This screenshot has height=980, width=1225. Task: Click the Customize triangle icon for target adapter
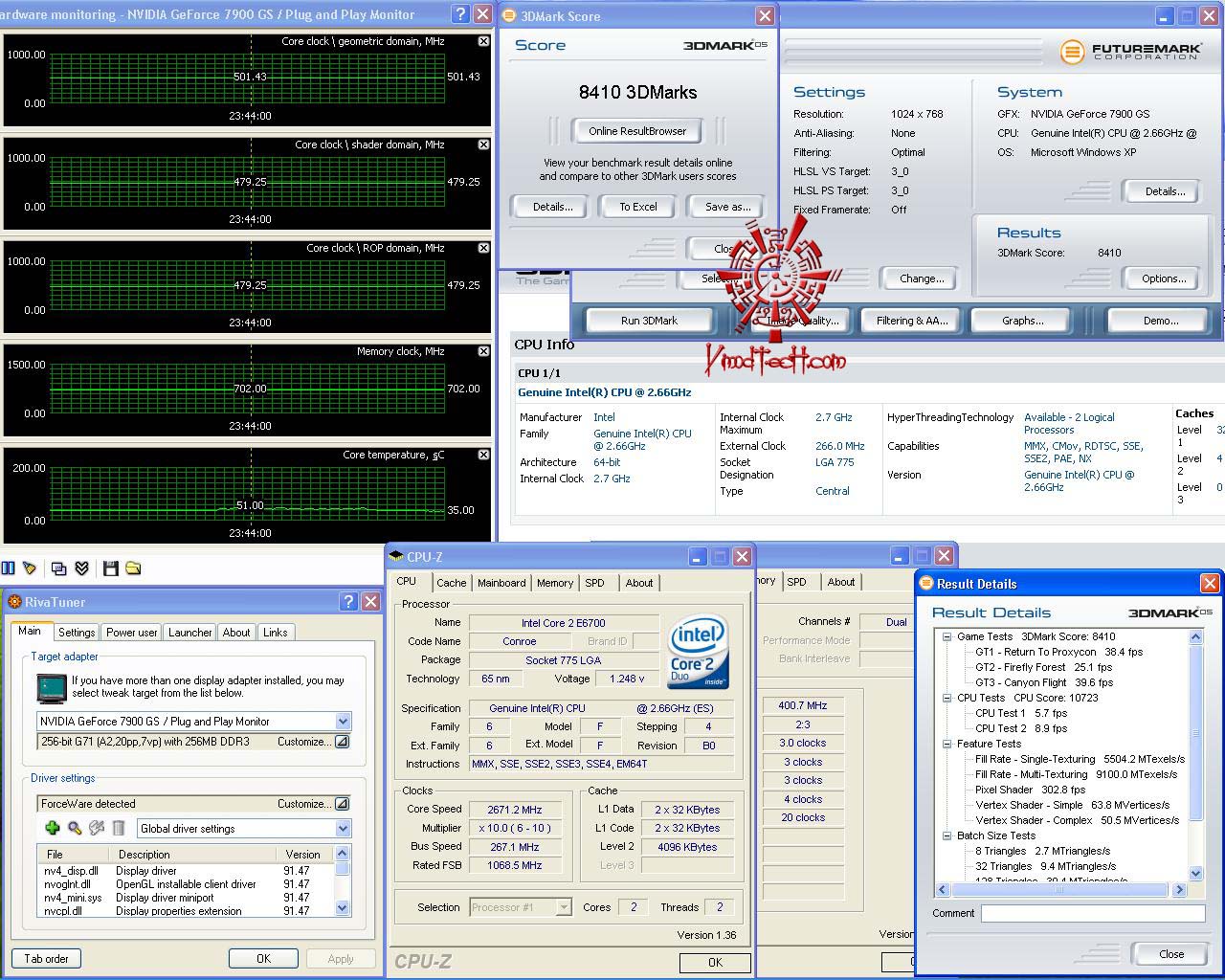pyautogui.click(x=342, y=742)
